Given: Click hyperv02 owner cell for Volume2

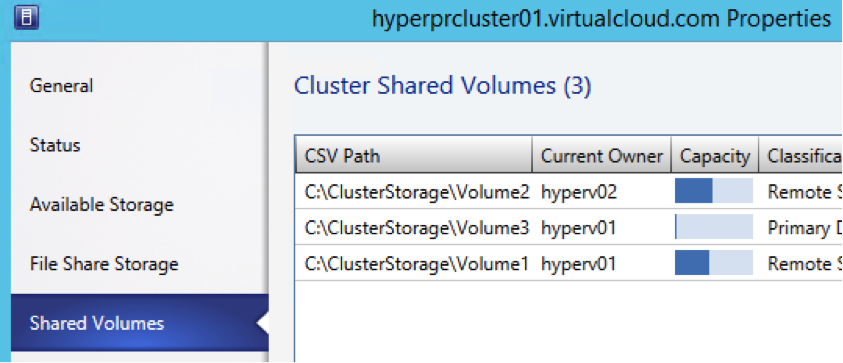Looking at the screenshot, I should click(x=578, y=192).
